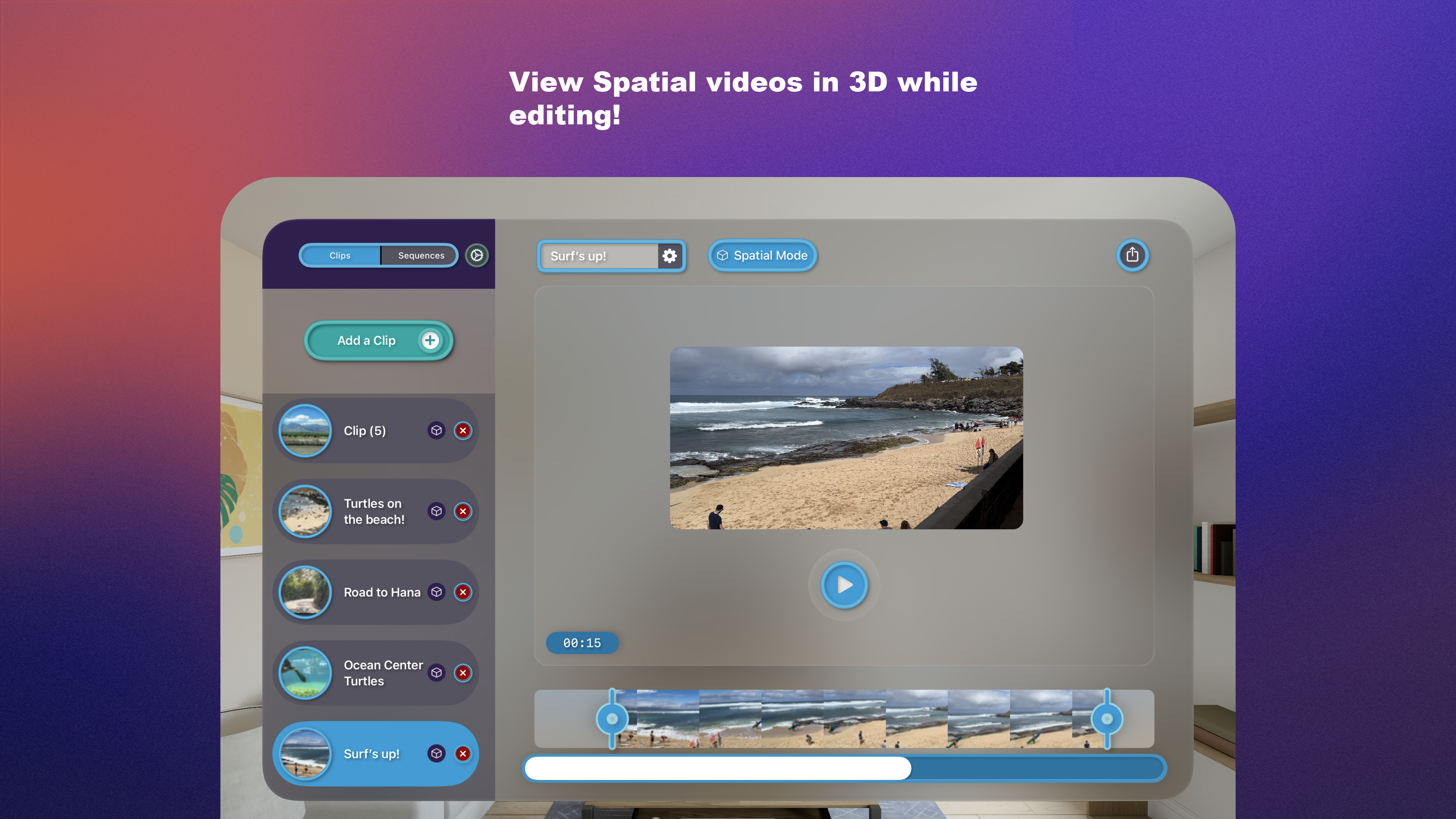Click the 00:15 timecode label

coord(582,643)
